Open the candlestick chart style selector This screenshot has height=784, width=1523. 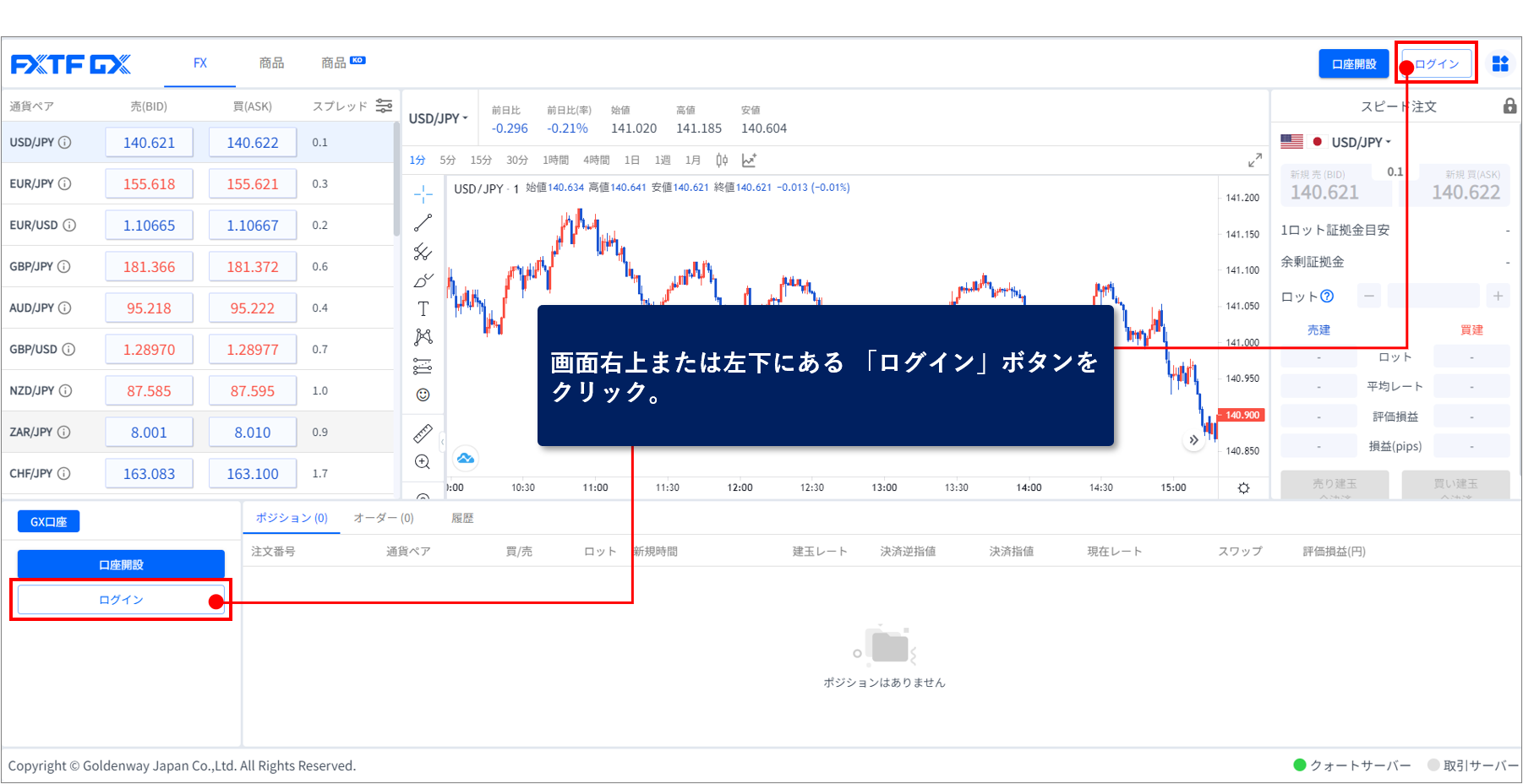722,160
